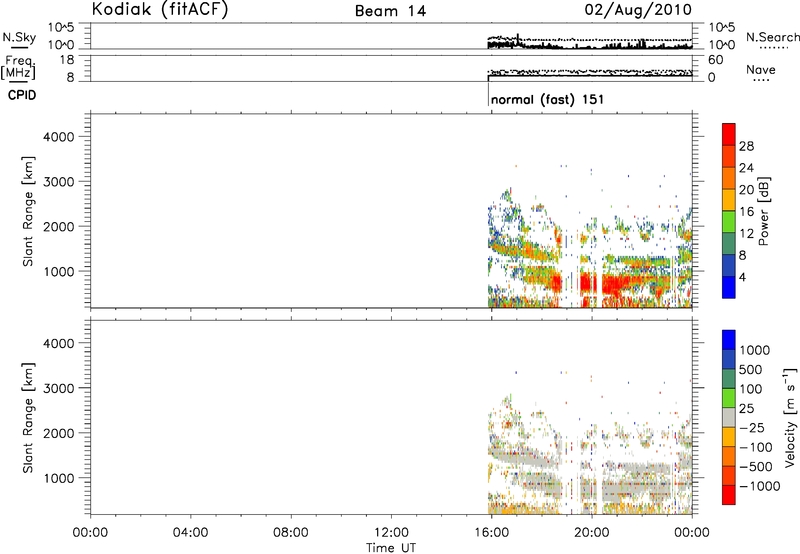Click the Power [dB] colorbar label
Screen dimensions: 800x554
(763, 211)
